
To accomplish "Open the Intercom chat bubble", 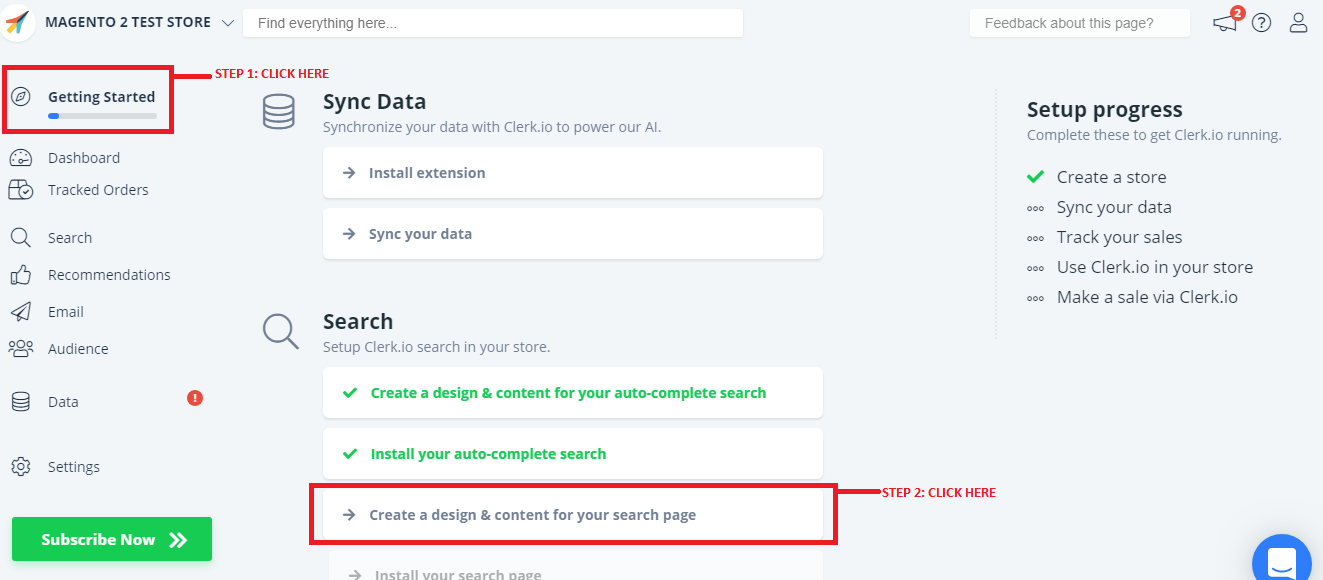I will (1282, 560).
